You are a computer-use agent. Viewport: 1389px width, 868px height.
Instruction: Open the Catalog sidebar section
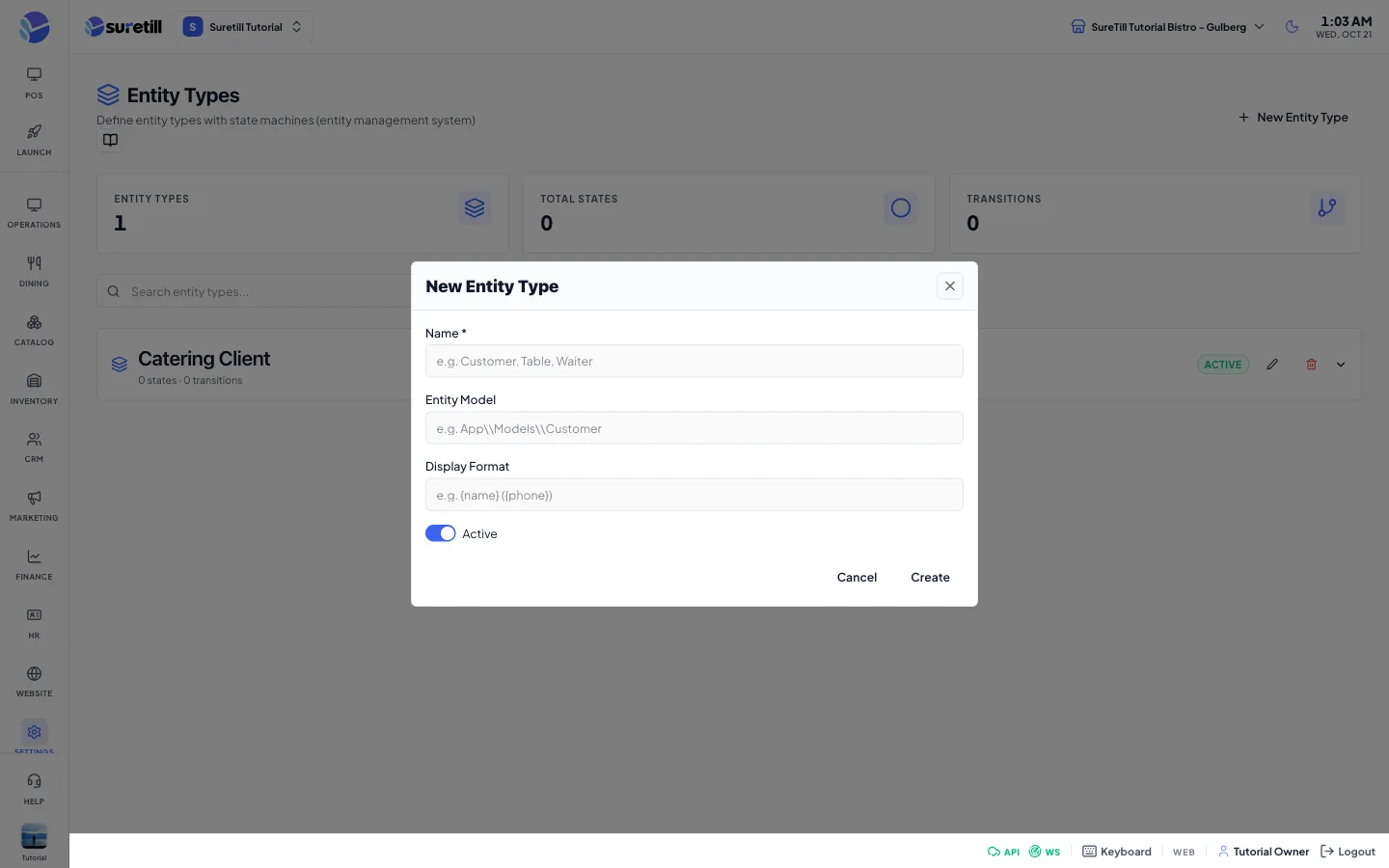click(34, 331)
